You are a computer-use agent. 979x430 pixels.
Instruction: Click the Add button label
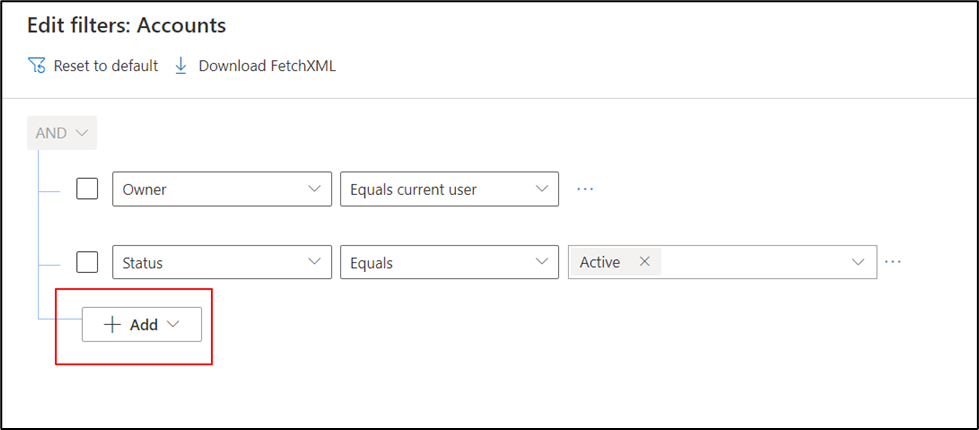point(144,324)
